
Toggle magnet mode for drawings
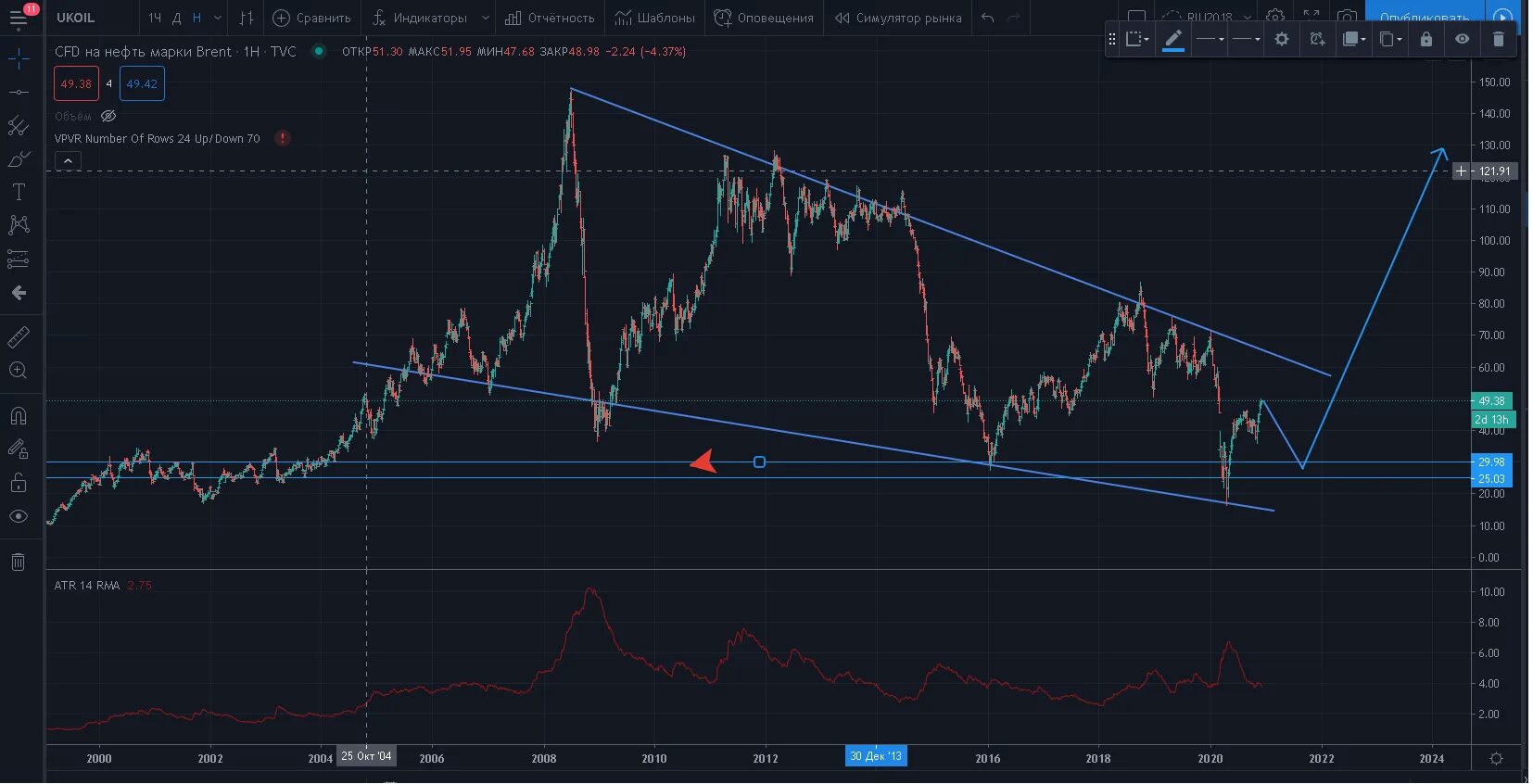click(x=19, y=415)
